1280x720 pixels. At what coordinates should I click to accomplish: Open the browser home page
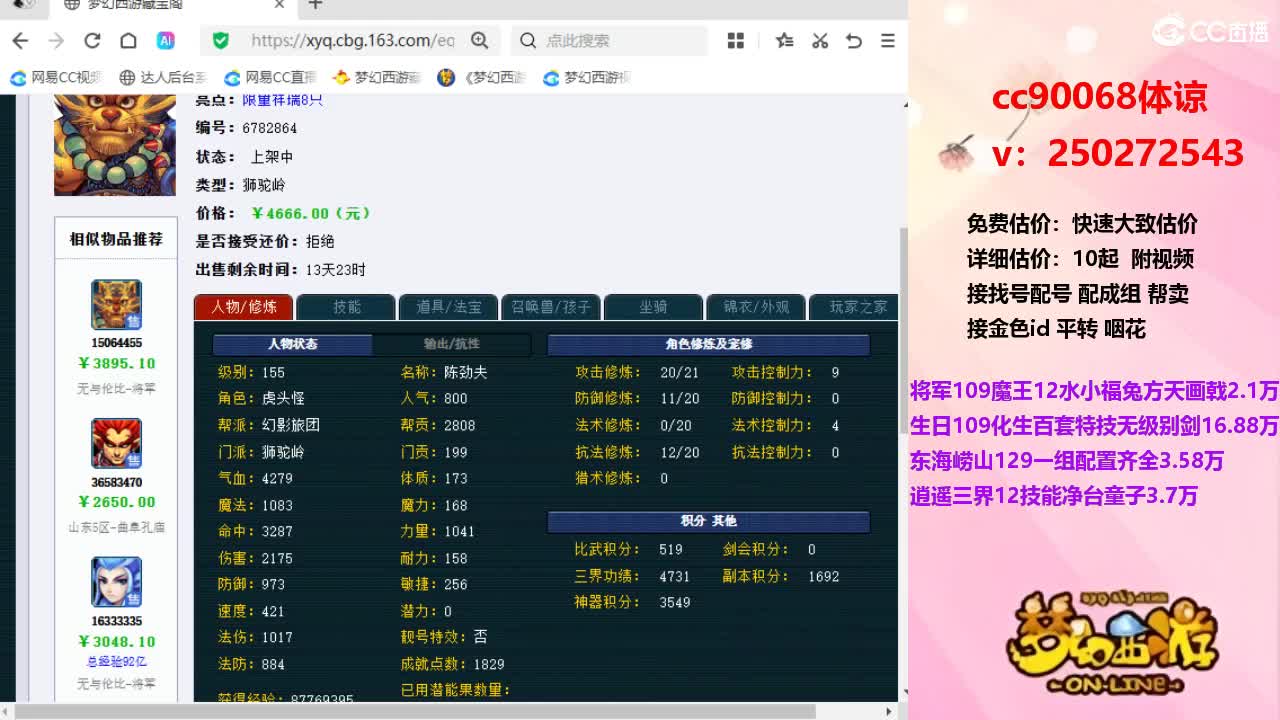[x=128, y=41]
